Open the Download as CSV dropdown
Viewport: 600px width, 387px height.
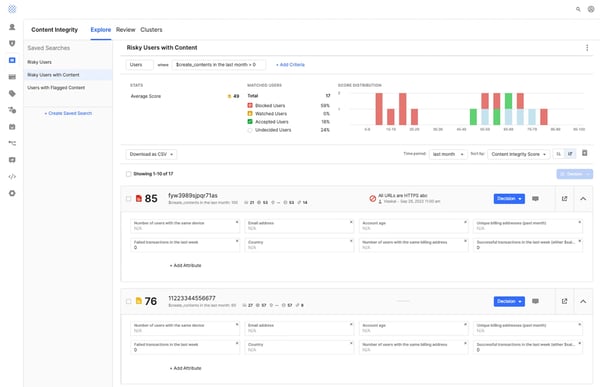pyautogui.click(x=151, y=154)
